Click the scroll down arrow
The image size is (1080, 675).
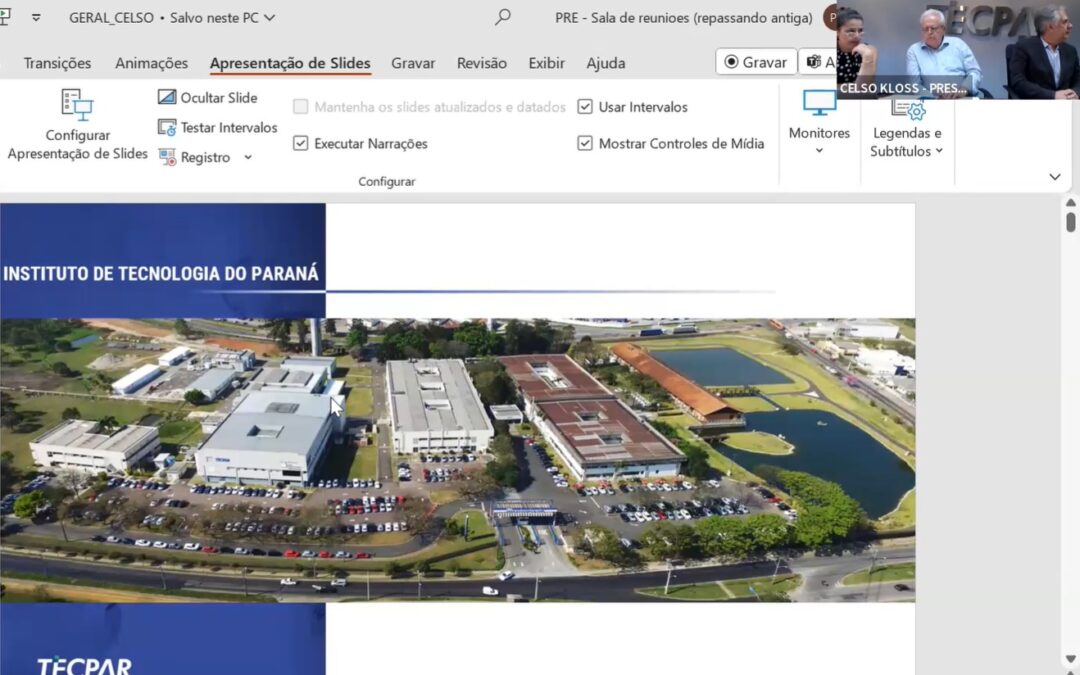[1070, 661]
